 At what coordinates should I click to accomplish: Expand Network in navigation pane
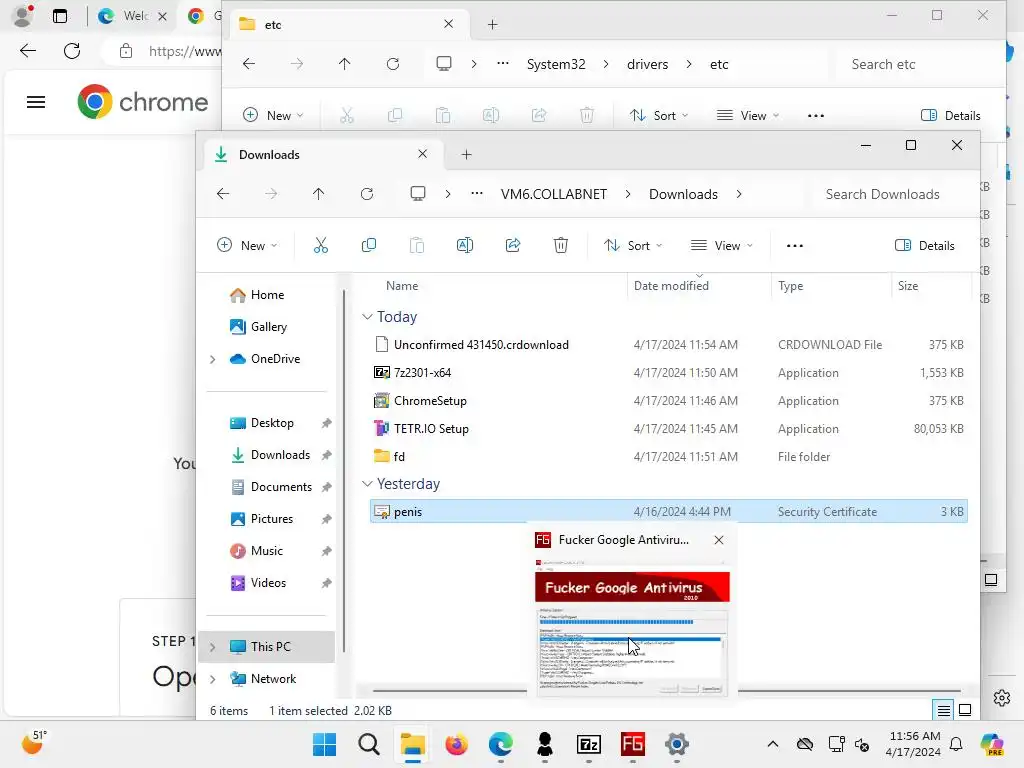(212, 679)
